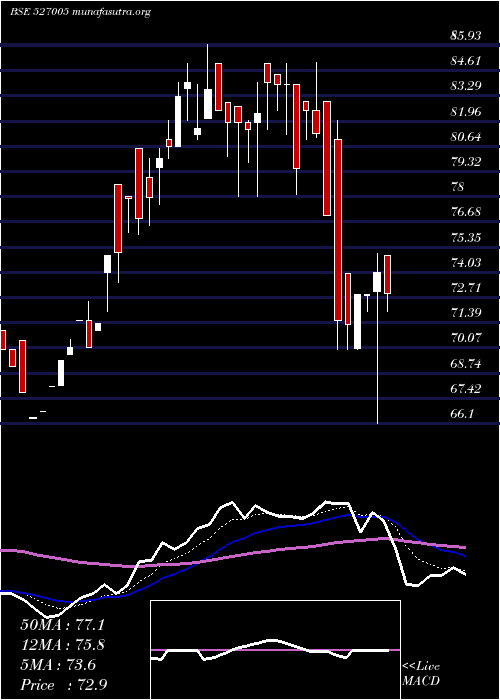Click the 71.39 price label
Viewport: 500px width, 700px height.
pyautogui.click(x=466, y=312)
